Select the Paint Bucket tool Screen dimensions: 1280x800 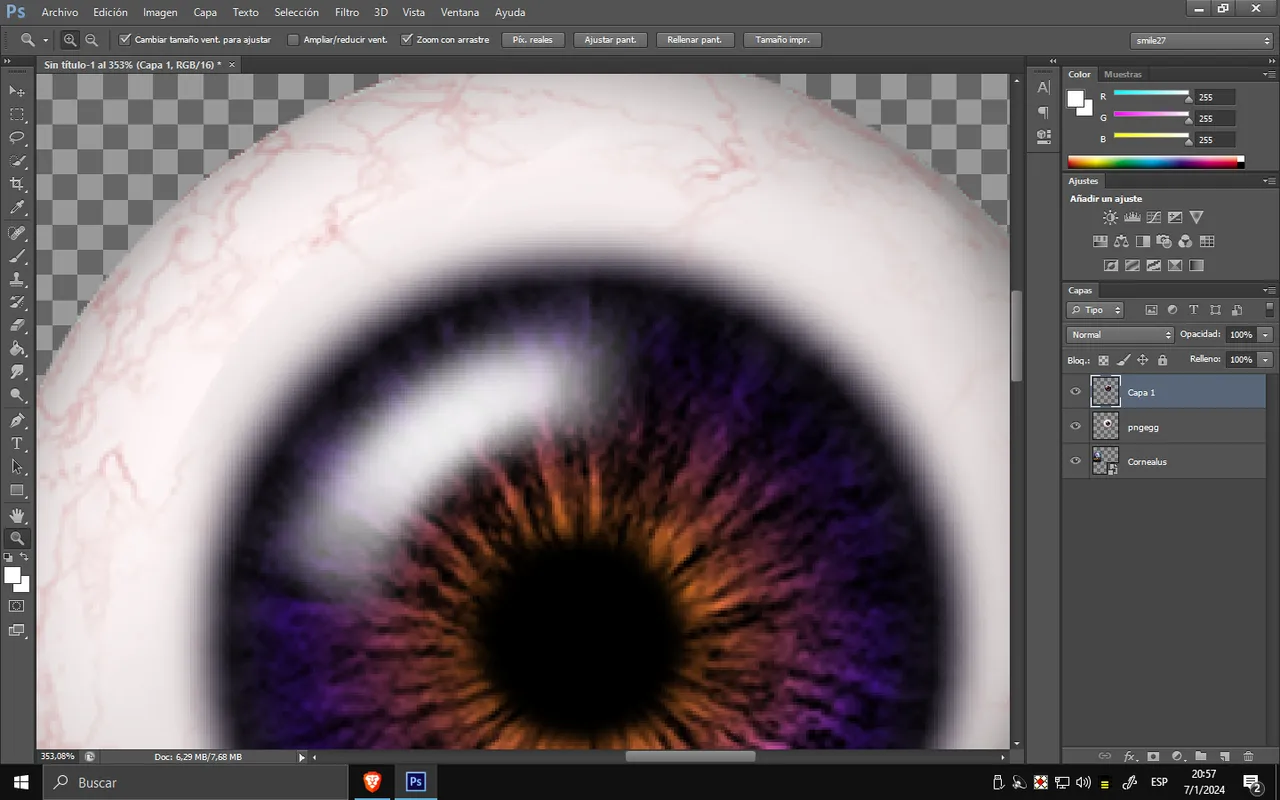tap(17, 349)
